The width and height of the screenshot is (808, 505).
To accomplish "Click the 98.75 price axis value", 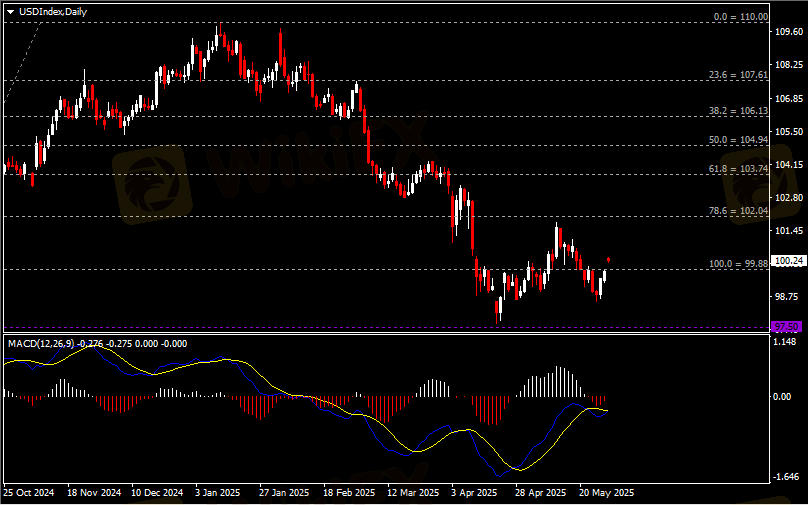I will [x=787, y=296].
